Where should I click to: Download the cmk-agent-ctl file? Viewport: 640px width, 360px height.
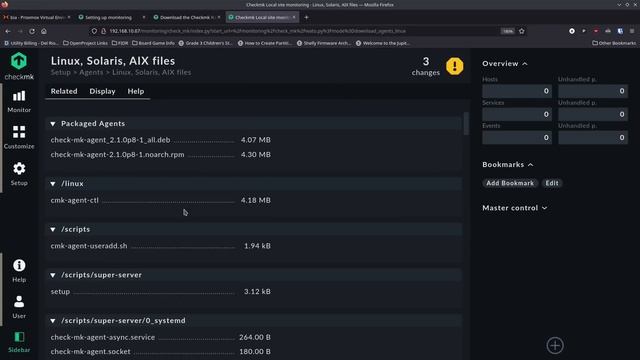tap(75, 200)
